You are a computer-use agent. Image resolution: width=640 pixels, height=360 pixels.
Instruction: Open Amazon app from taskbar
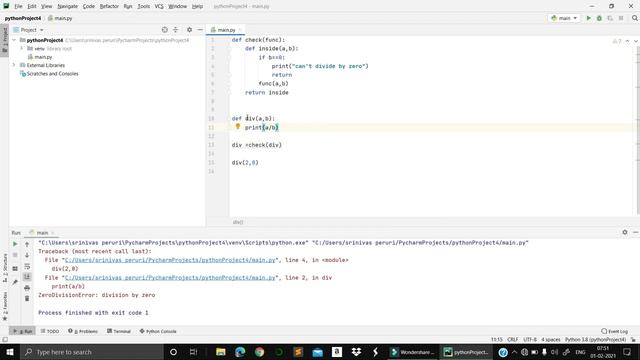337,352
